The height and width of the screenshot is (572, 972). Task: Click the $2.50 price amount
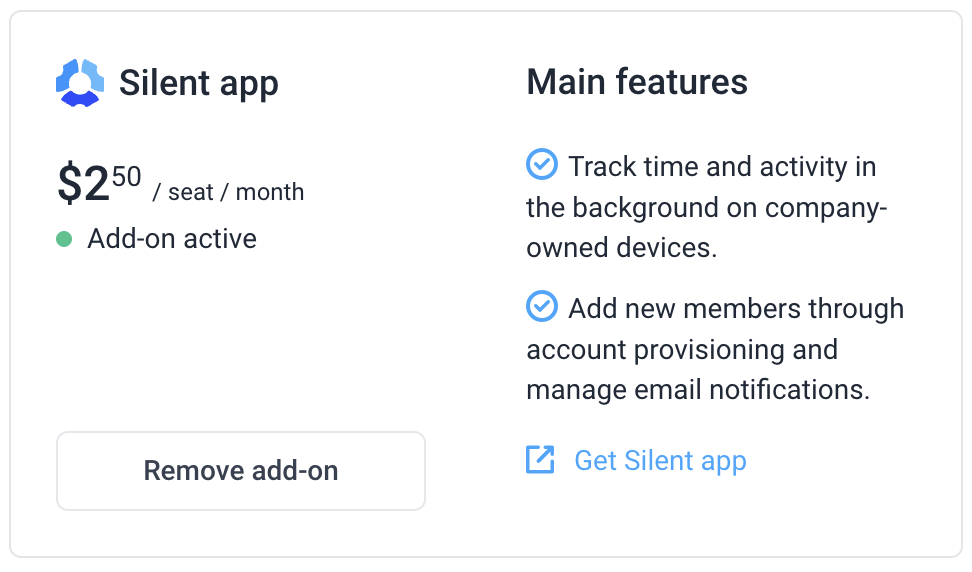[x=99, y=183]
